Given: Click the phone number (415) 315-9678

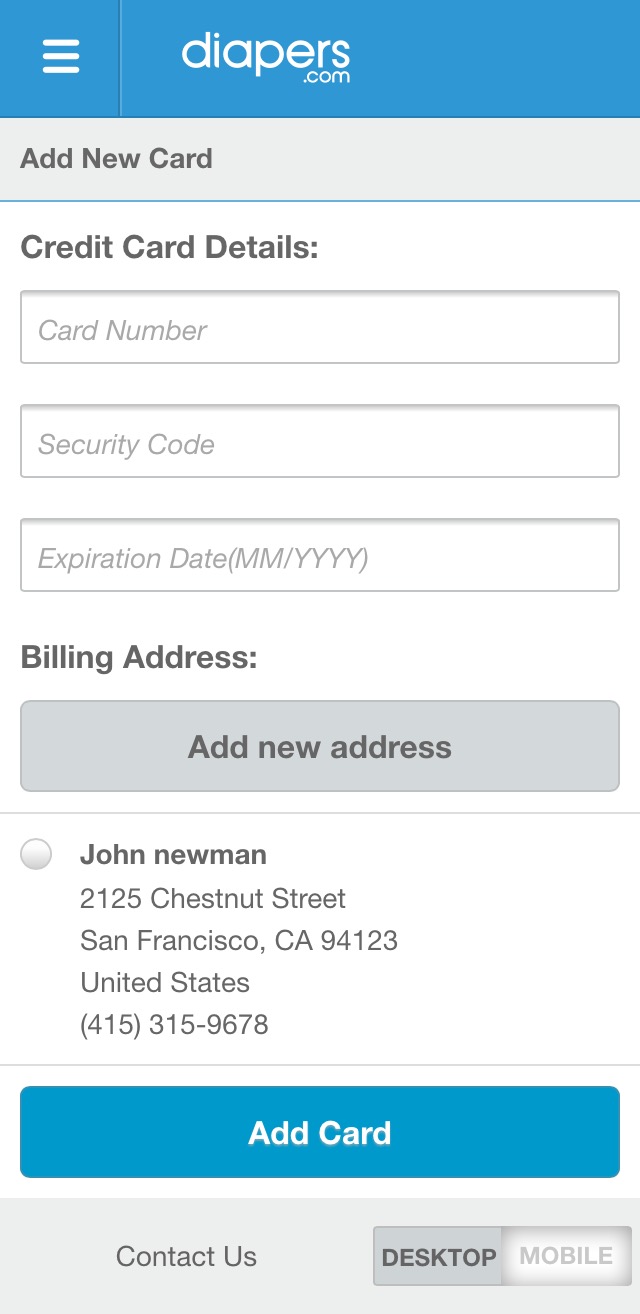Looking at the screenshot, I should pyautogui.click(x=175, y=1024).
